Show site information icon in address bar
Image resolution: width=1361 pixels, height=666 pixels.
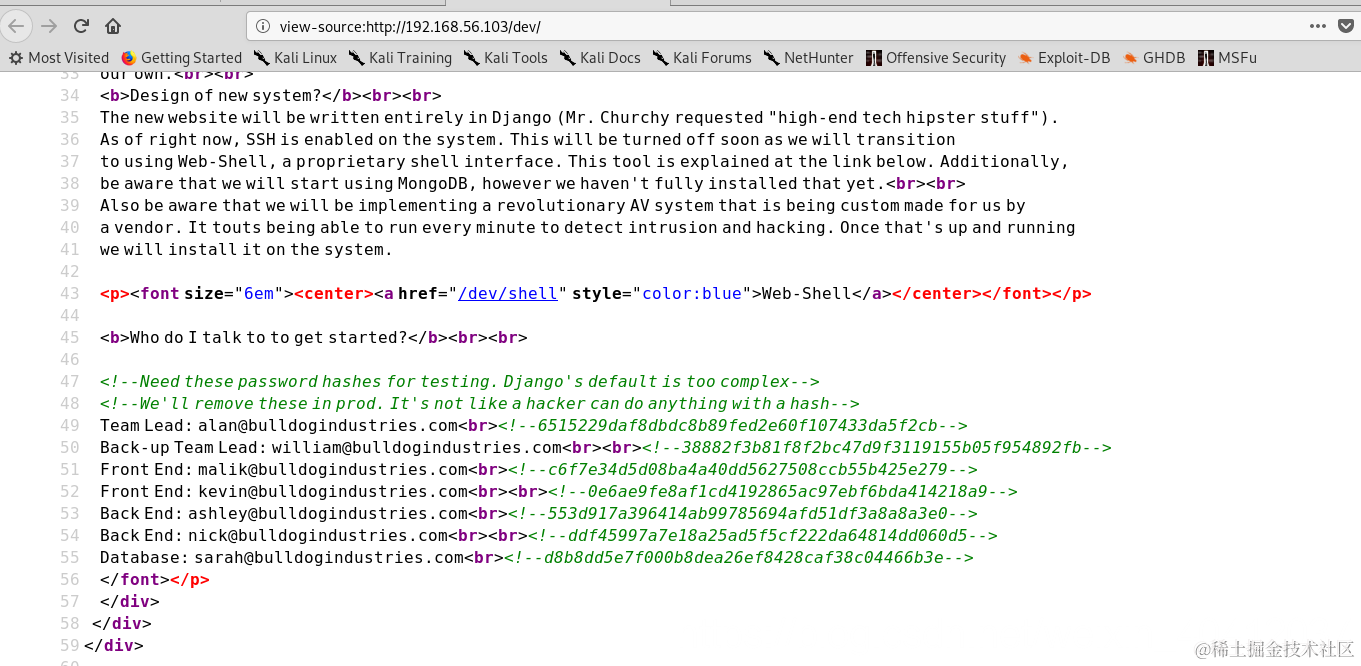tap(262, 26)
